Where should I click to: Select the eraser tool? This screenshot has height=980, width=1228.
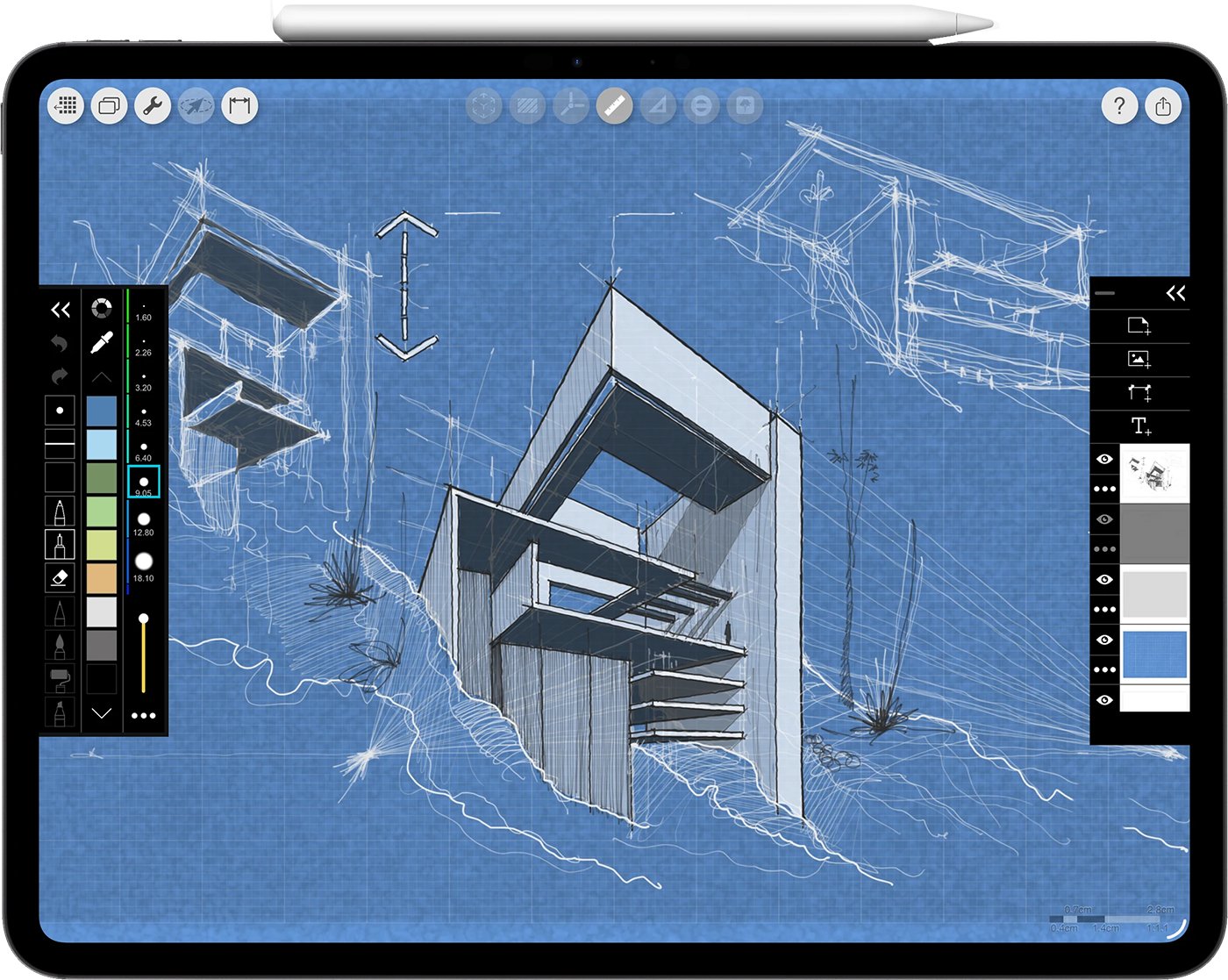pos(60,578)
